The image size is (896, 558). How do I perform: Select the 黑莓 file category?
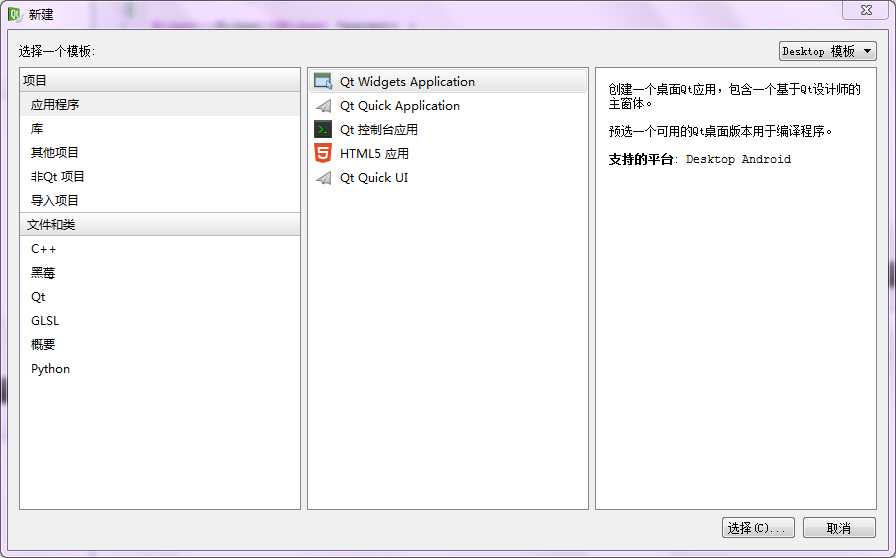tap(159, 273)
